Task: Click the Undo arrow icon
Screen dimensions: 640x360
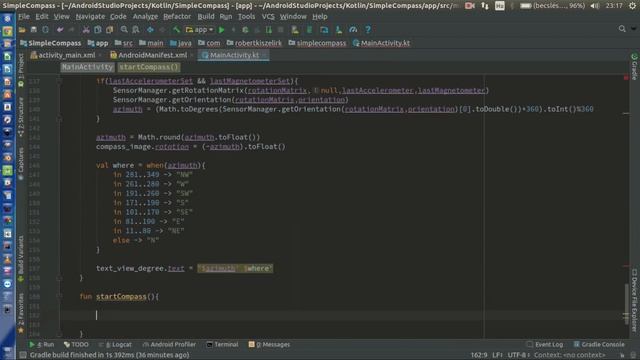Action: tap(60, 29)
